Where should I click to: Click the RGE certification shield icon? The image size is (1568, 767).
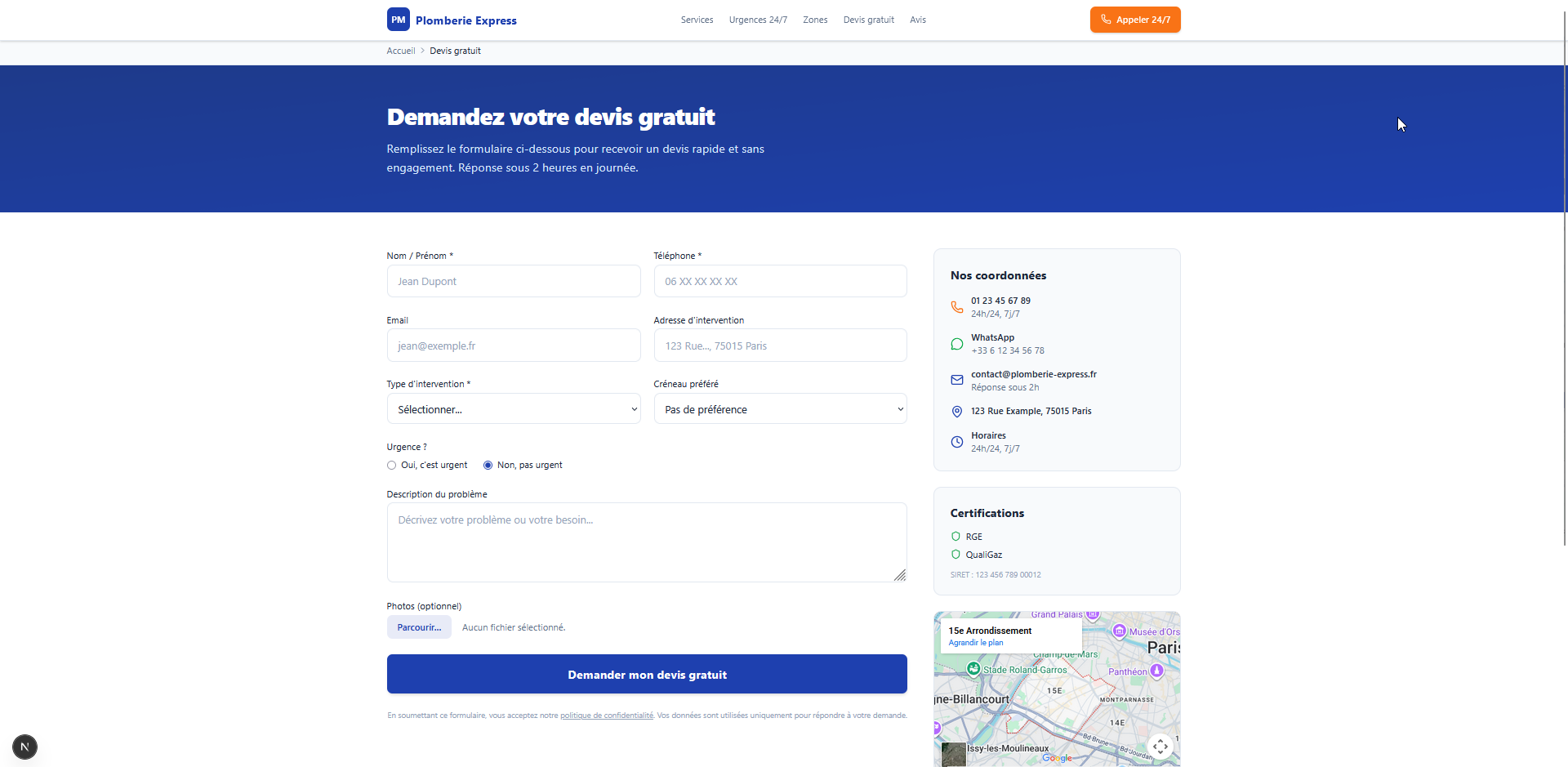tap(955, 537)
